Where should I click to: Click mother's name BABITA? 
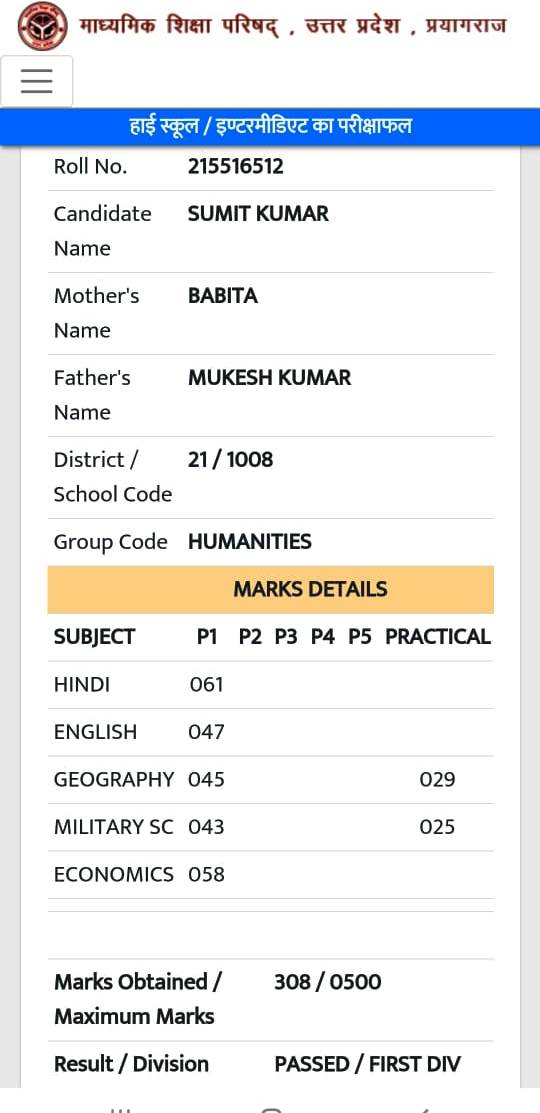tap(223, 296)
